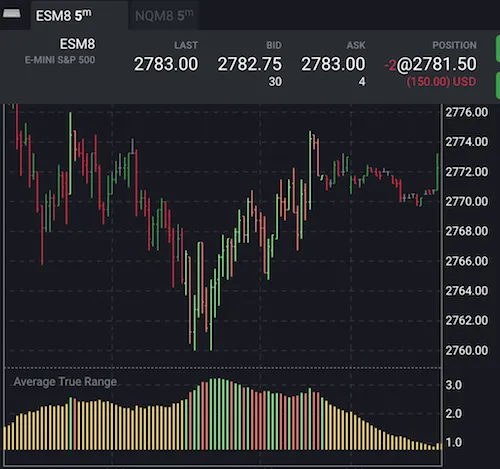Click the E-MINI S&P 500 description
The height and width of the screenshot is (469, 500).
pos(60,60)
